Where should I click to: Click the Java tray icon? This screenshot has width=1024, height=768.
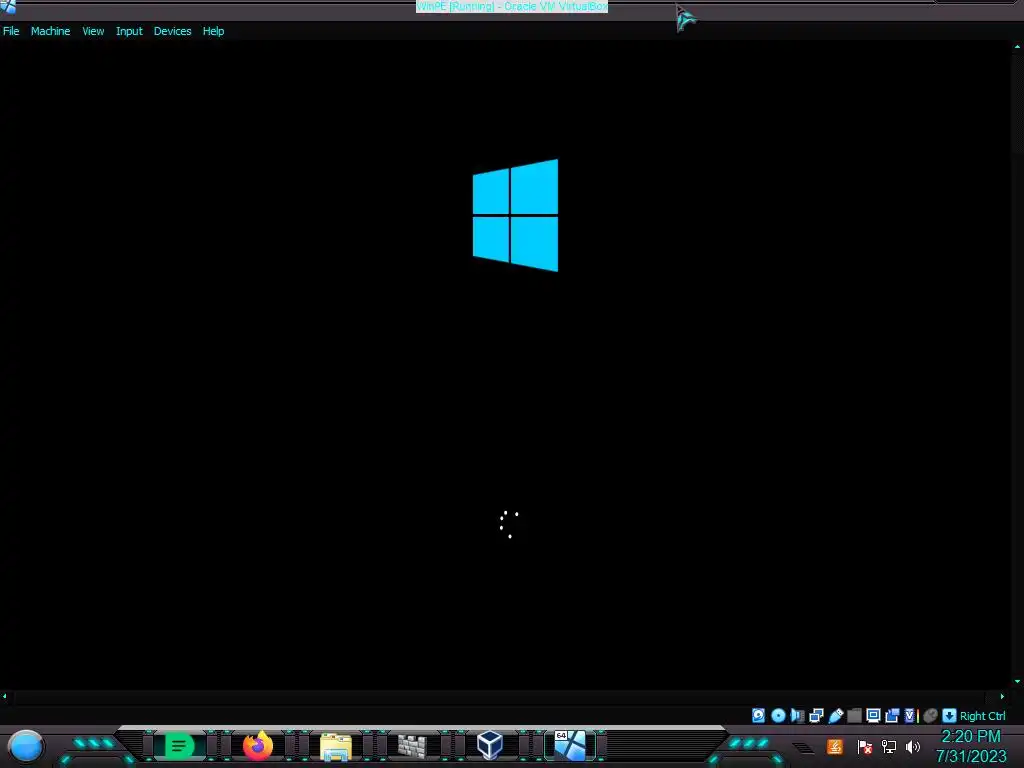pos(835,746)
